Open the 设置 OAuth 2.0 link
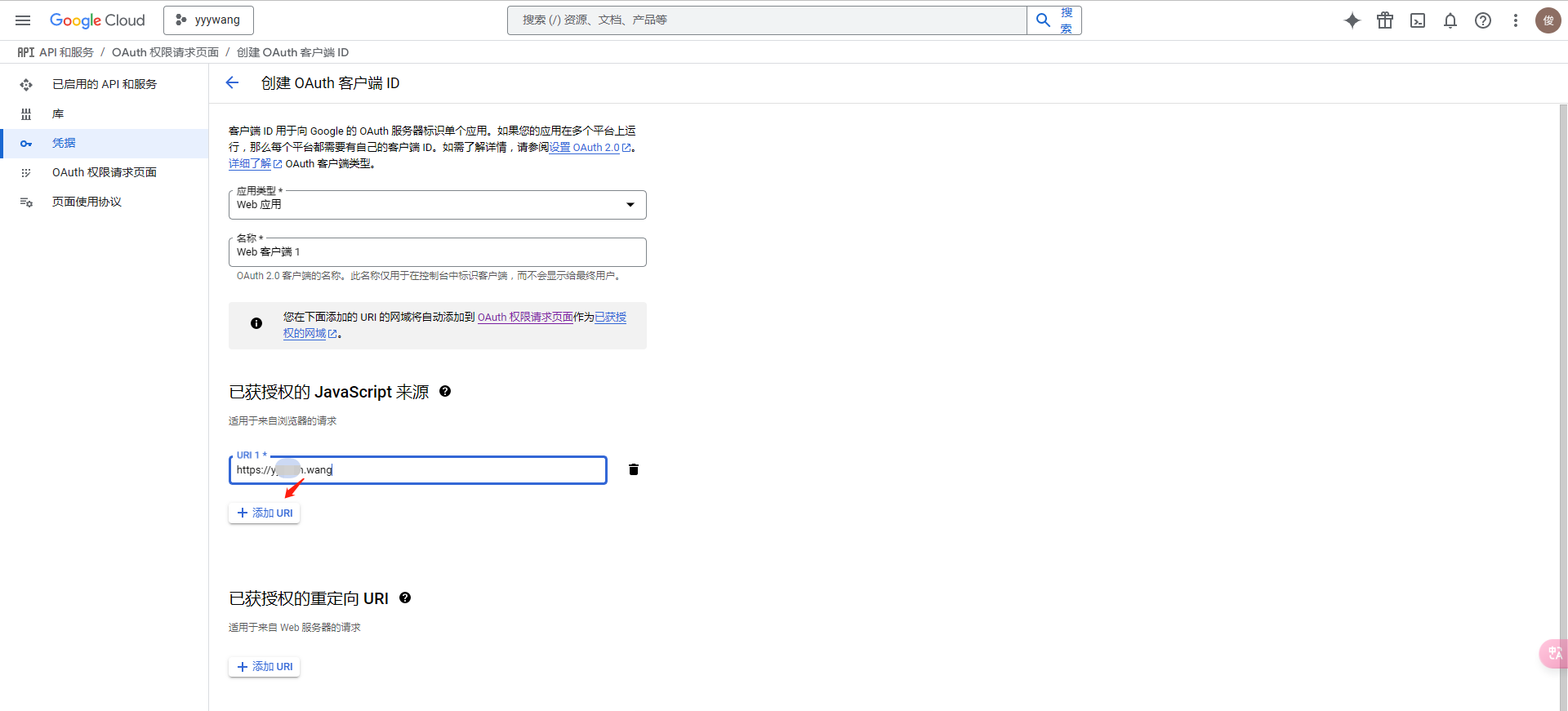 (x=590, y=148)
